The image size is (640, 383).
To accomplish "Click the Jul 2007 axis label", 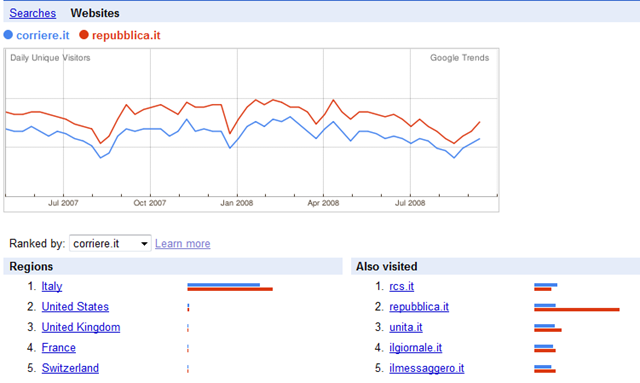I will click(x=63, y=203).
